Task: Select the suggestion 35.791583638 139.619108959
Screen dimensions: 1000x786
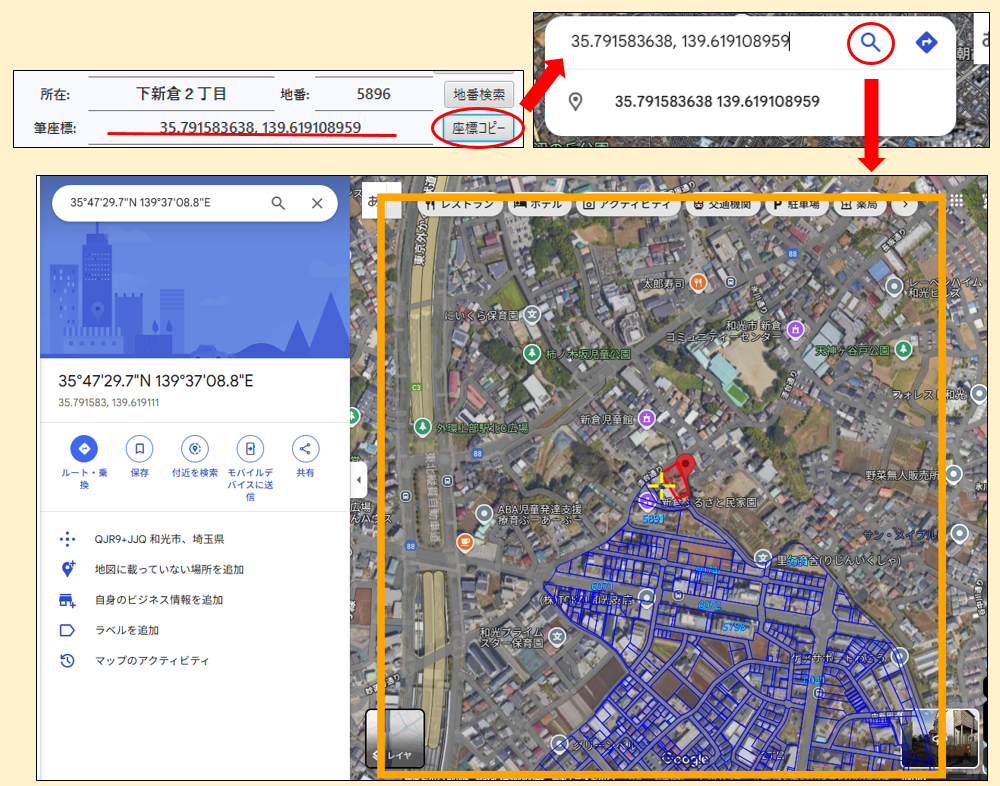Action: [x=717, y=101]
